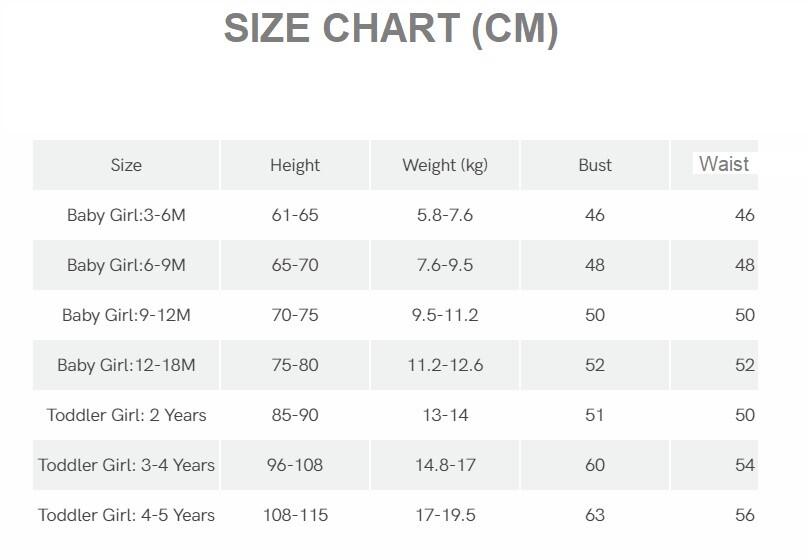Select the Baby Girl:3-6M row label
This screenshot has height=558, width=807.
126,215
